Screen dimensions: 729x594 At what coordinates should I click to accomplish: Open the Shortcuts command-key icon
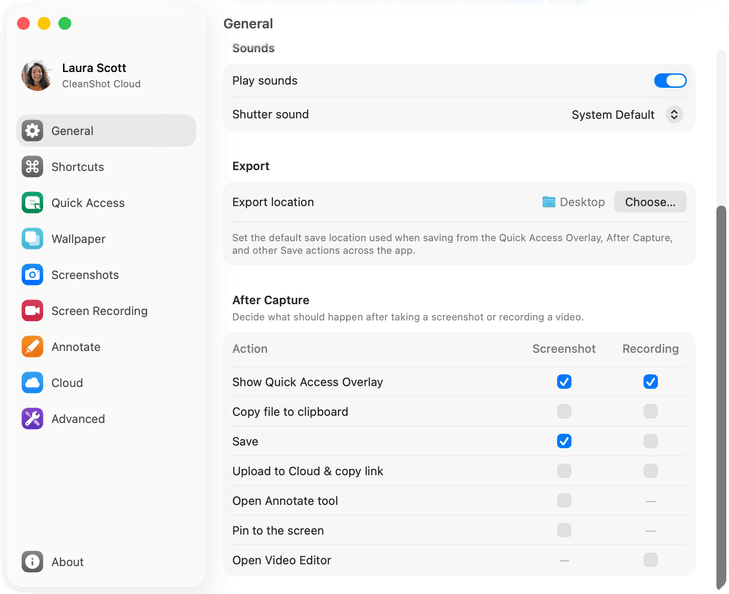[32, 167]
